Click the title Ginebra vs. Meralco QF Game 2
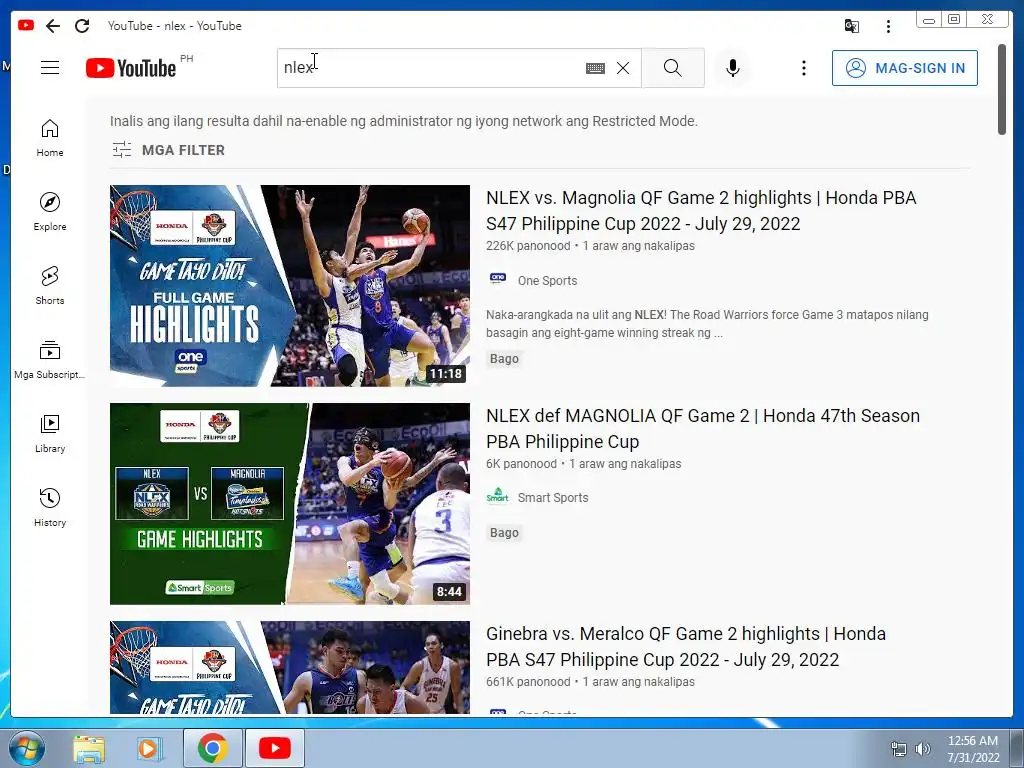Viewport: 1024px width, 768px height. 686,647
